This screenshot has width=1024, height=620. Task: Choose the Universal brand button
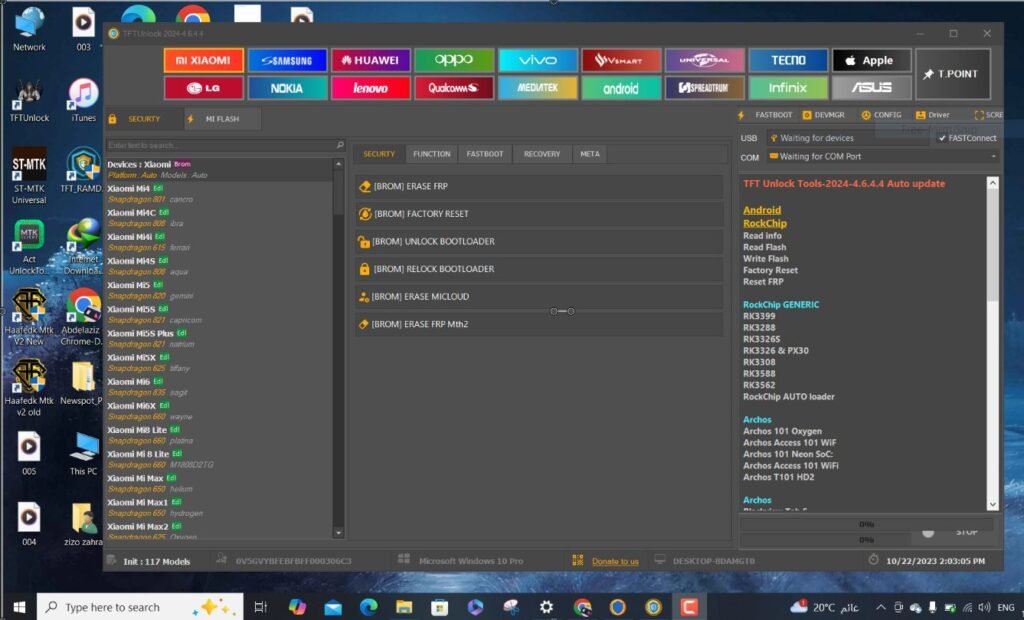coord(705,60)
